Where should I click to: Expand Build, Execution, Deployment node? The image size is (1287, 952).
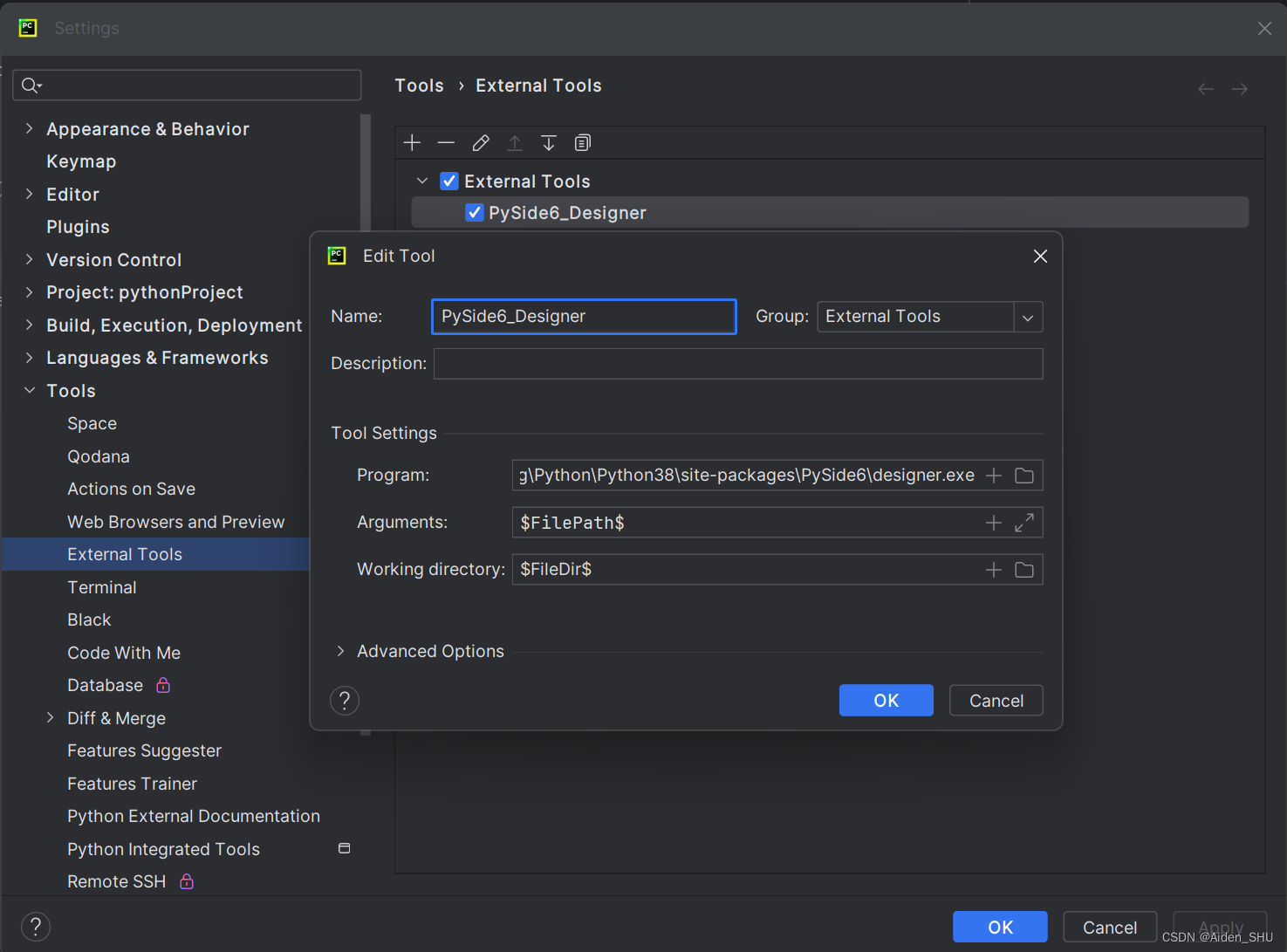[x=29, y=325]
